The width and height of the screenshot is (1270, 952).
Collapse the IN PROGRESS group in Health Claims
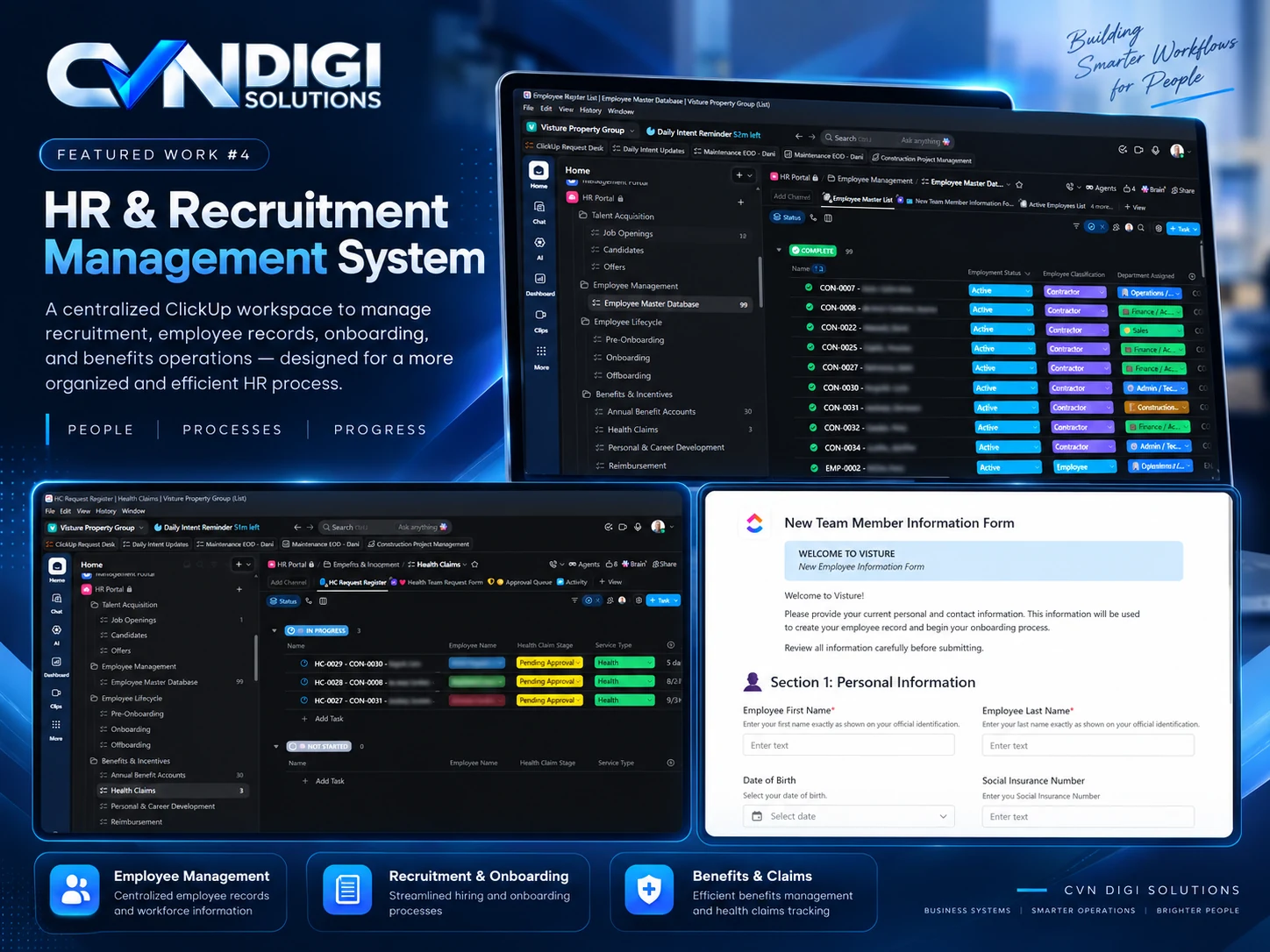[x=275, y=630]
